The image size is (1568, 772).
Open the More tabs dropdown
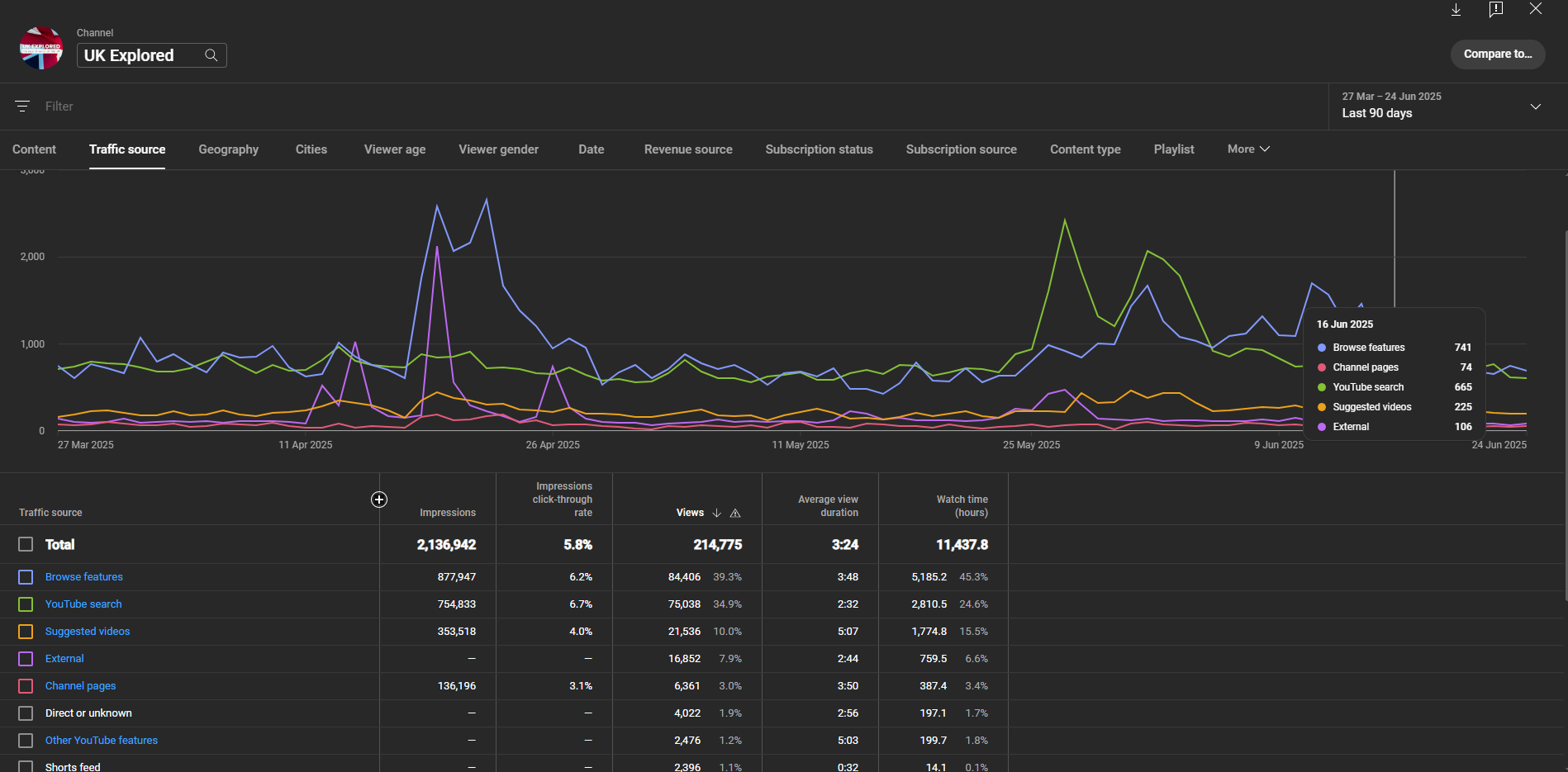click(x=1248, y=149)
